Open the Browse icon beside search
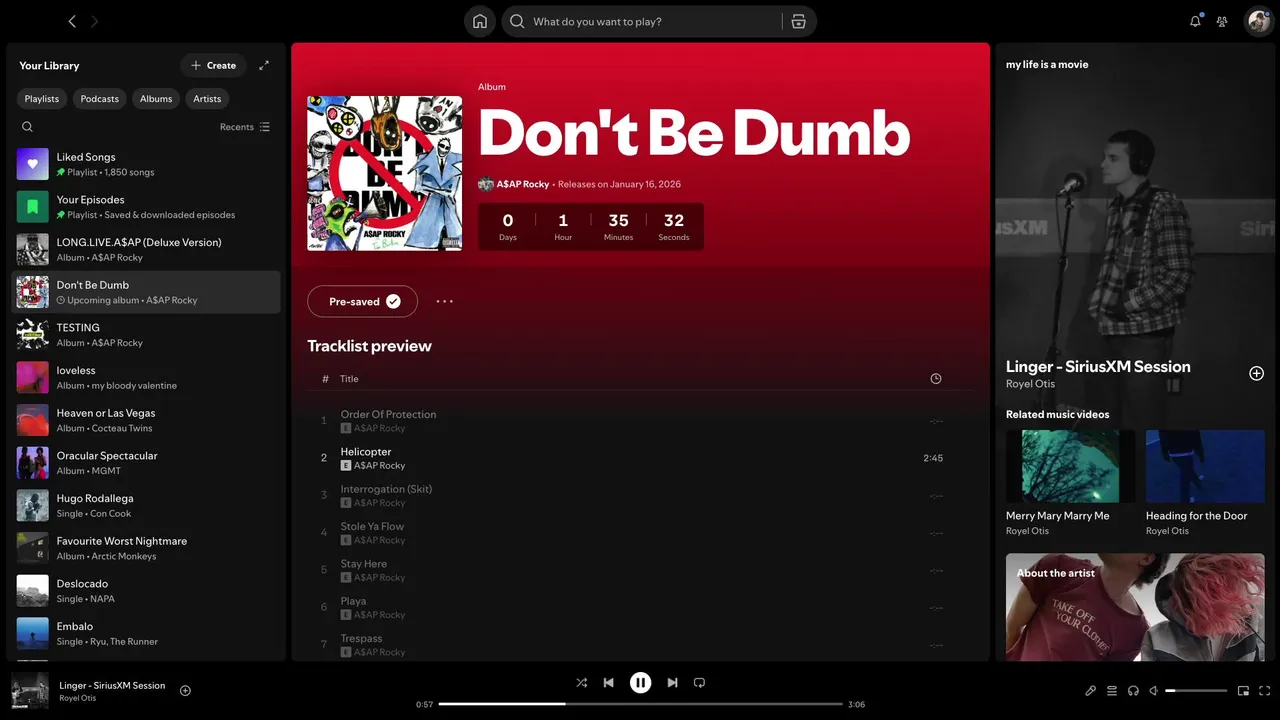 [x=798, y=21]
